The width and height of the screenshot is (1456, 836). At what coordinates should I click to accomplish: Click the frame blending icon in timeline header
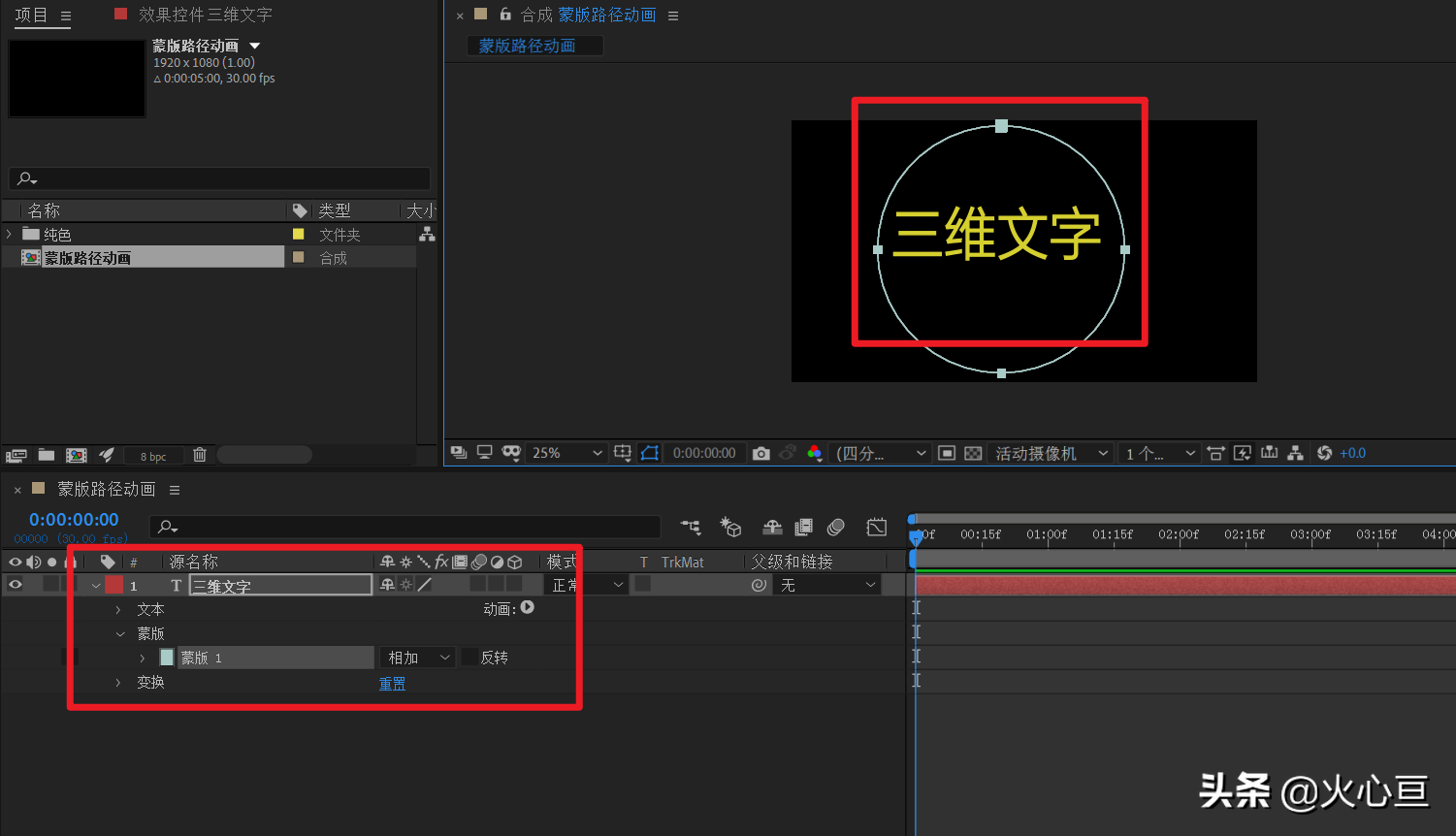(x=803, y=527)
